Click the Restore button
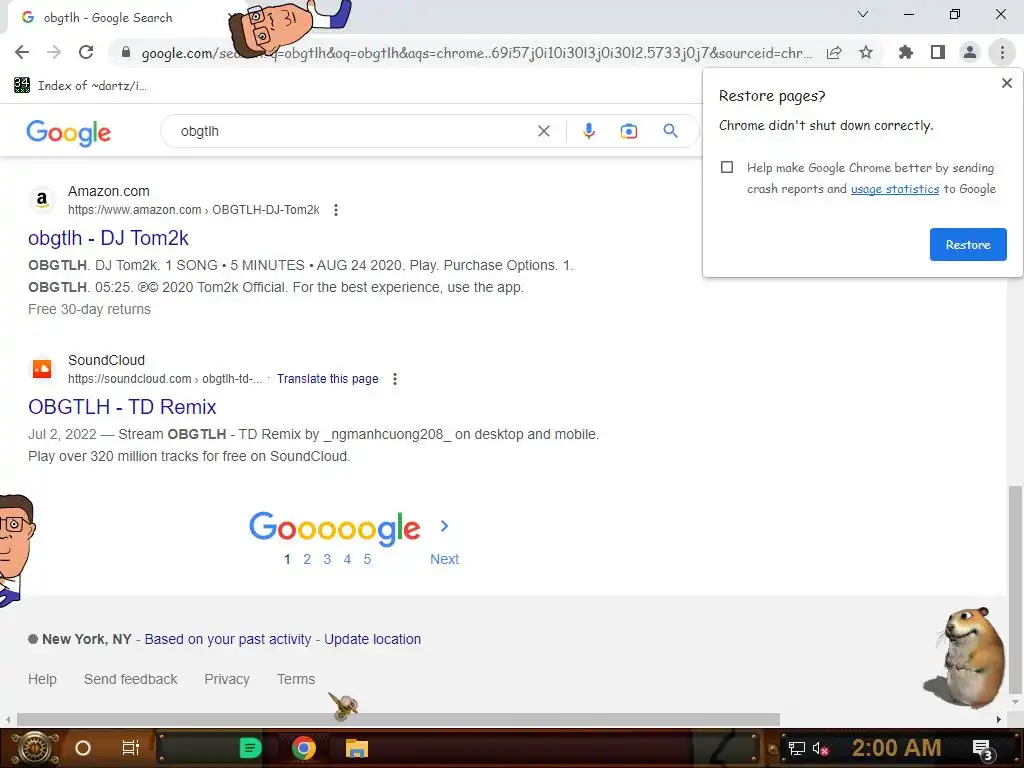Screen dimensions: 1024x768 pos(968,245)
